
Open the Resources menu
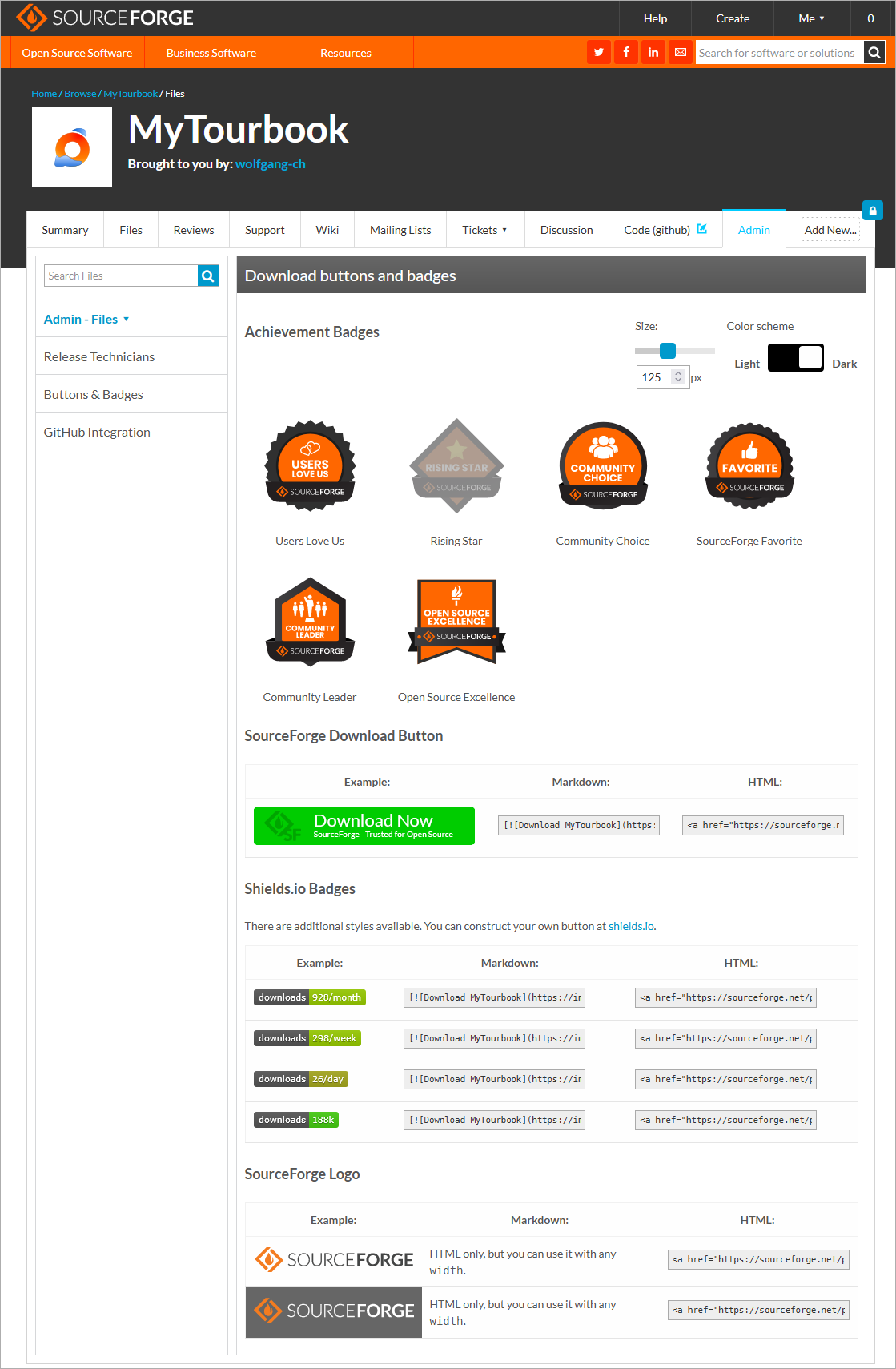pos(346,53)
